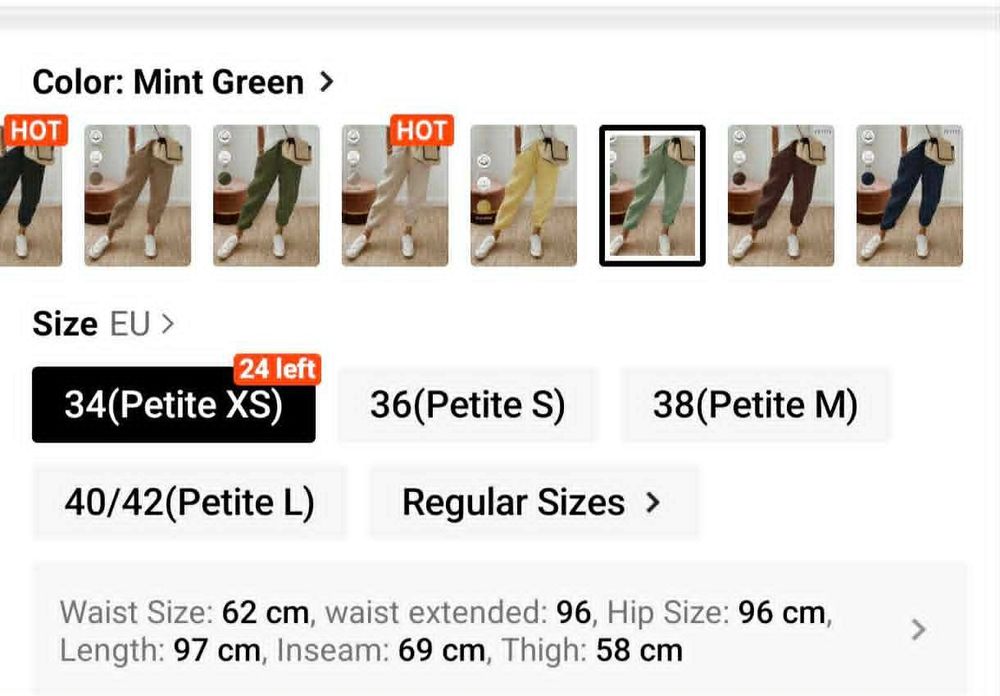The image size is (1000, 696).
Task: Choose the brown pants color option
Action: tap(781, 195)
